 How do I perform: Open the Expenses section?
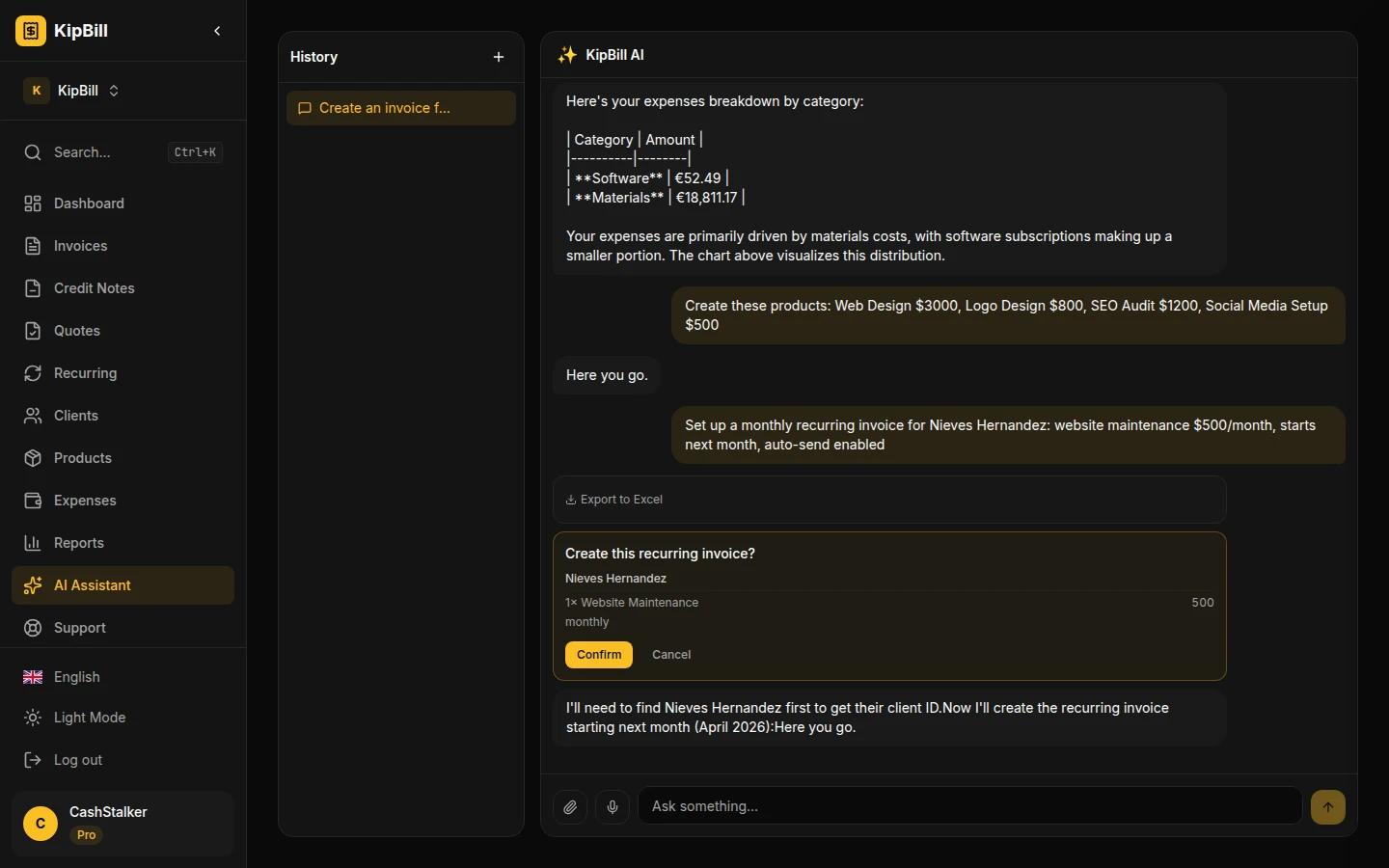pos(85,501)
